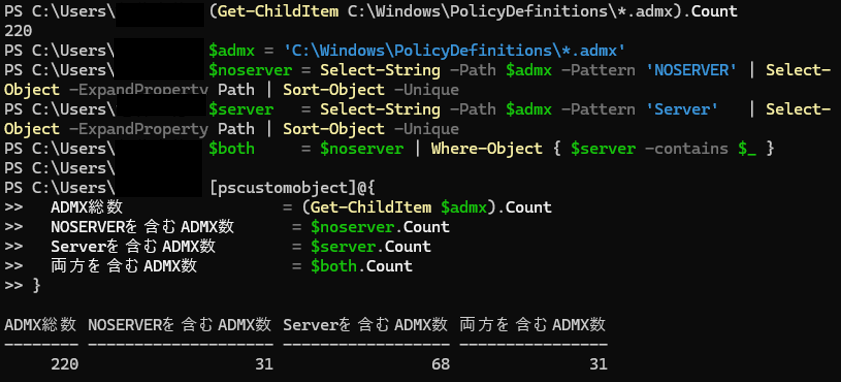Click the 両方を含むADMX数 column header

coord(533,325)
